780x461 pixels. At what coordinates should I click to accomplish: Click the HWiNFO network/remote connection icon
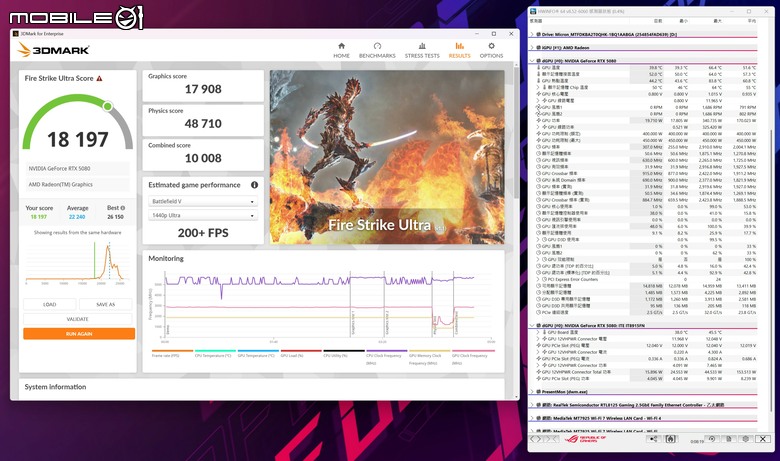click(653, 439)
